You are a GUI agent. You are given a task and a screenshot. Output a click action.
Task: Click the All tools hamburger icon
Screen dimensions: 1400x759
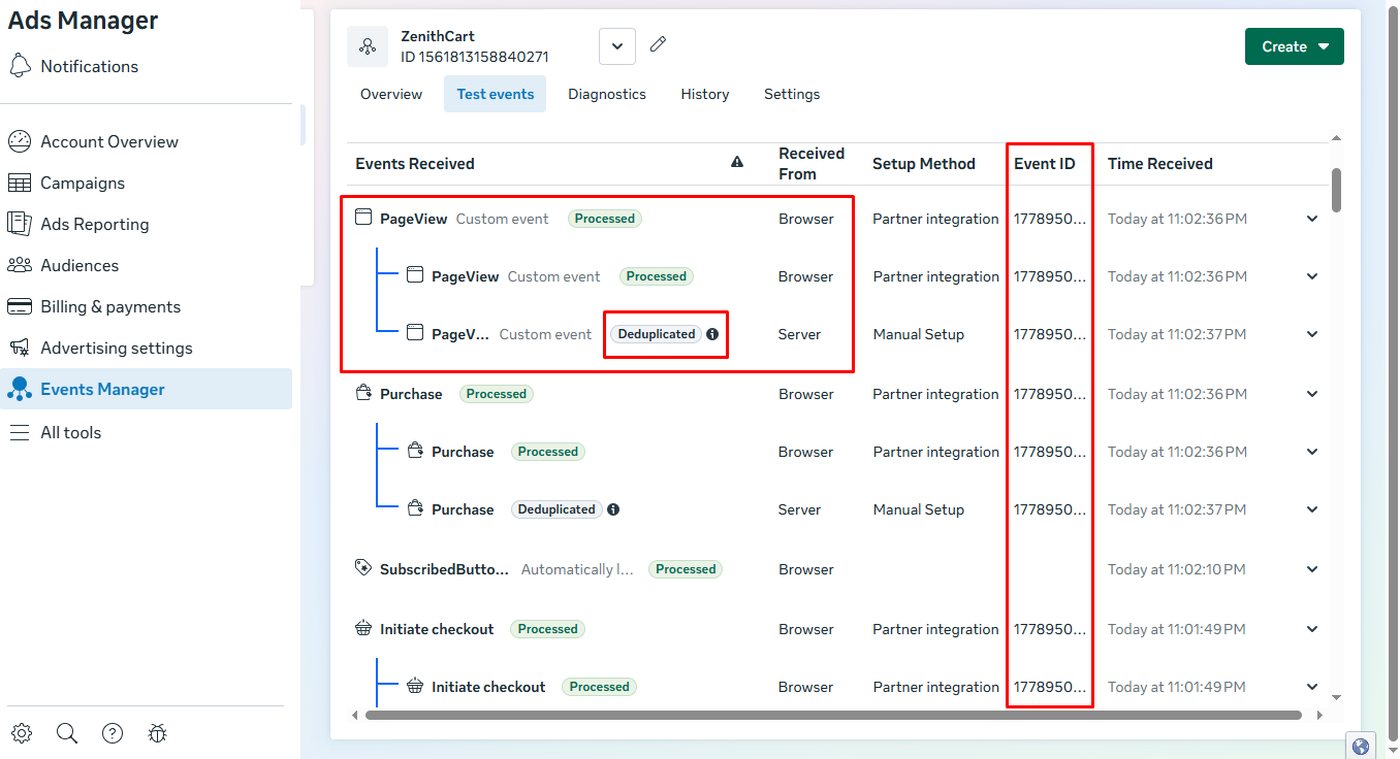(x=20, y=432)
